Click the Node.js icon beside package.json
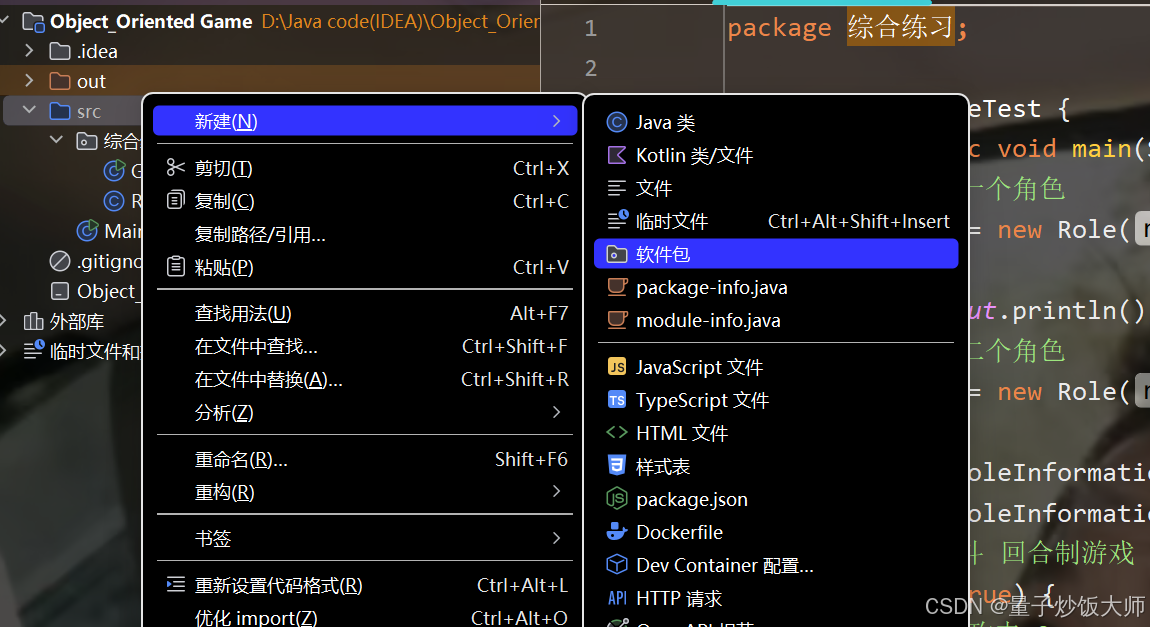This screenshot has width=1150, height=627. (617, 499)
